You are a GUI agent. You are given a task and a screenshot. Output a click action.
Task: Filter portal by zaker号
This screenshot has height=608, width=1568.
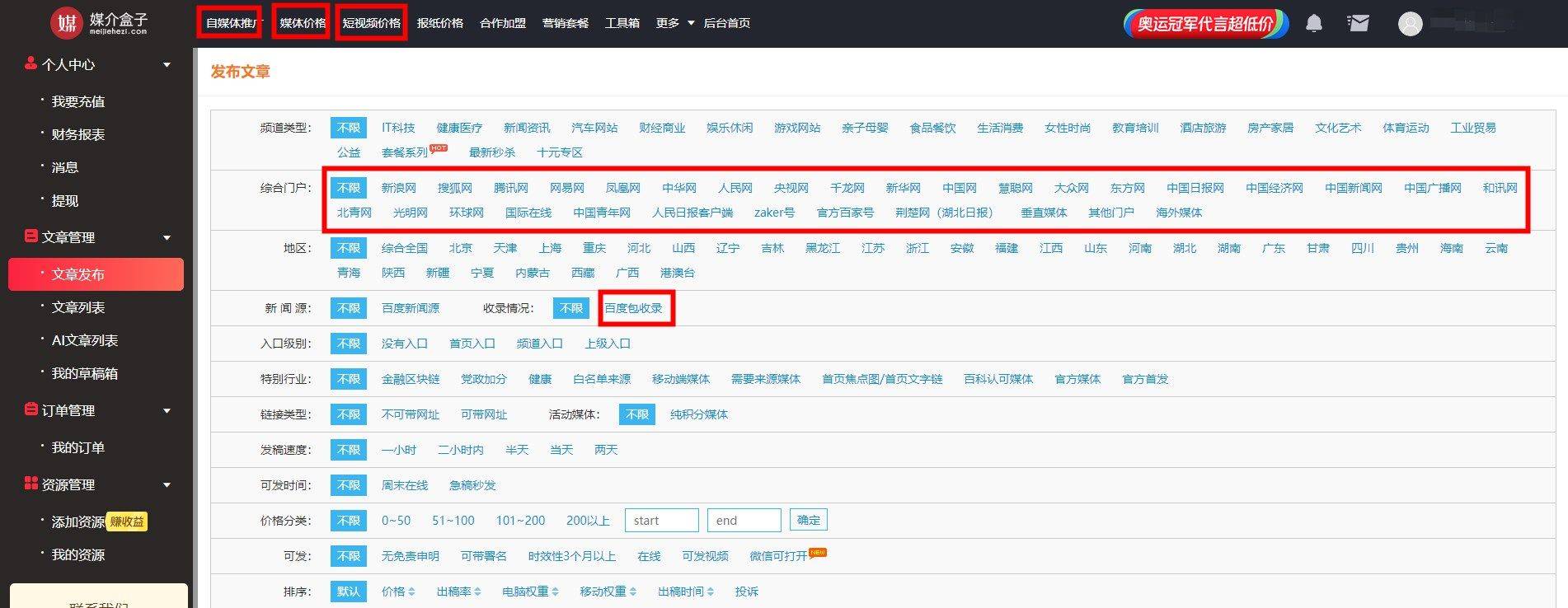775,213
